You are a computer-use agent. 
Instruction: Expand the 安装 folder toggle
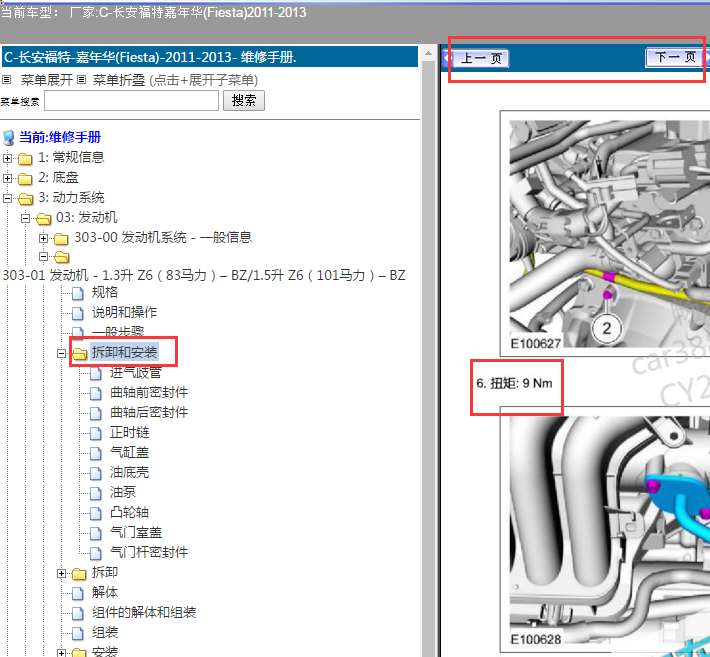(x=62, y=653)
